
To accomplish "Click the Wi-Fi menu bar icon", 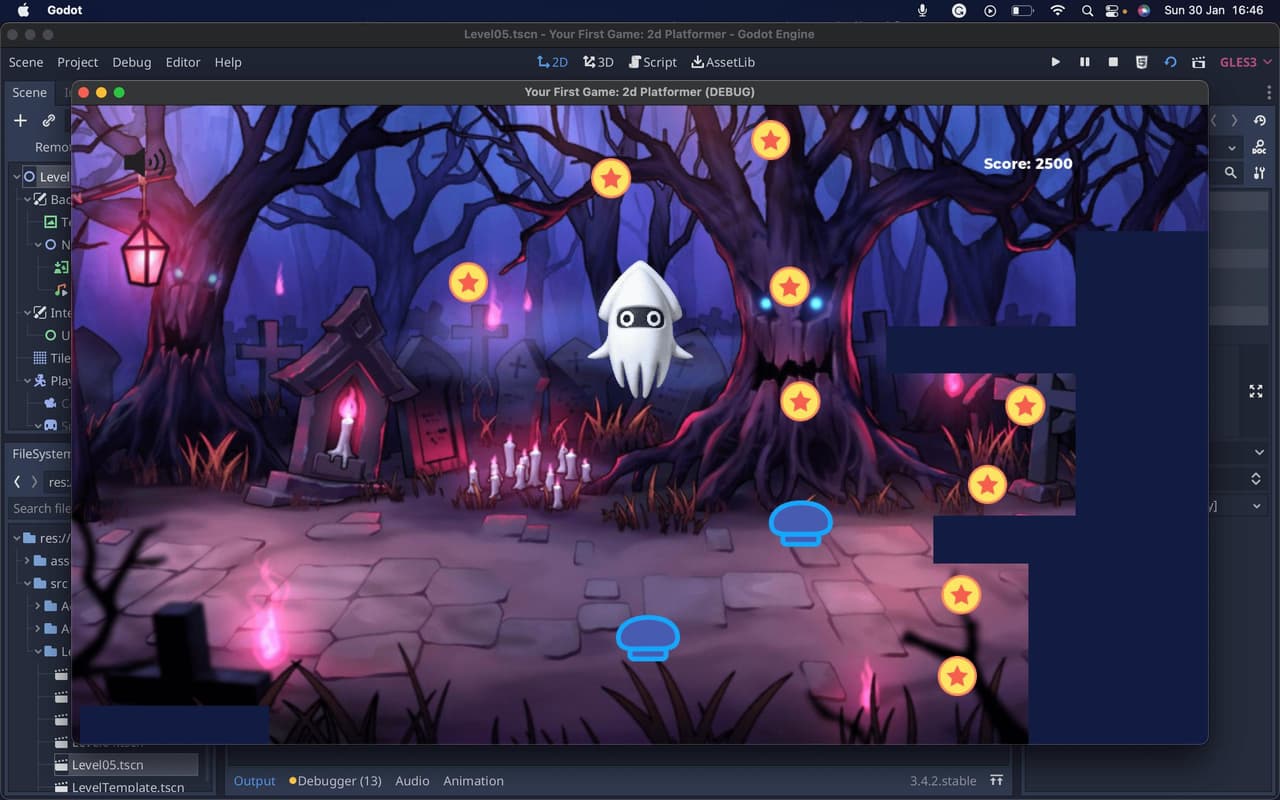I will tap(1057, 11).
